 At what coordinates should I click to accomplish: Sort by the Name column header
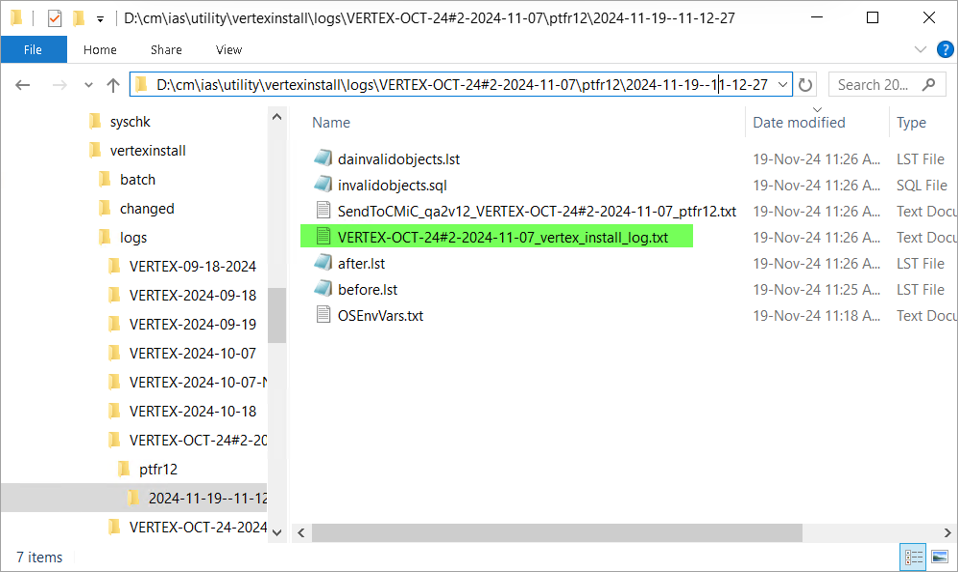point(331,122)
